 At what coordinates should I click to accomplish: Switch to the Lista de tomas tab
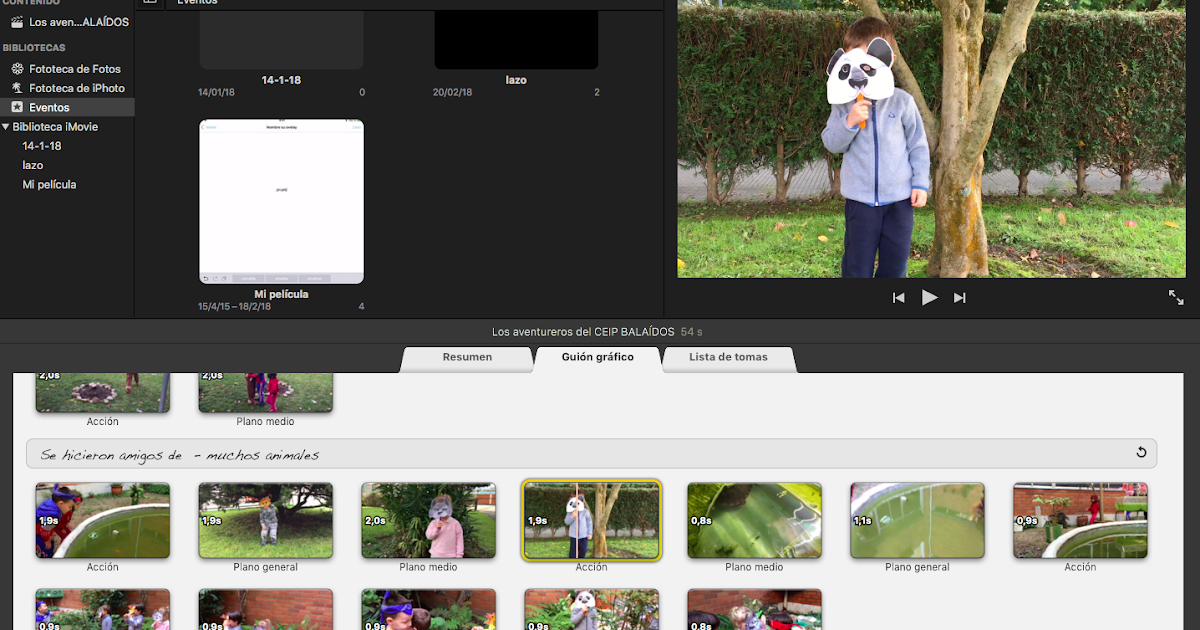tap(728, 358)
